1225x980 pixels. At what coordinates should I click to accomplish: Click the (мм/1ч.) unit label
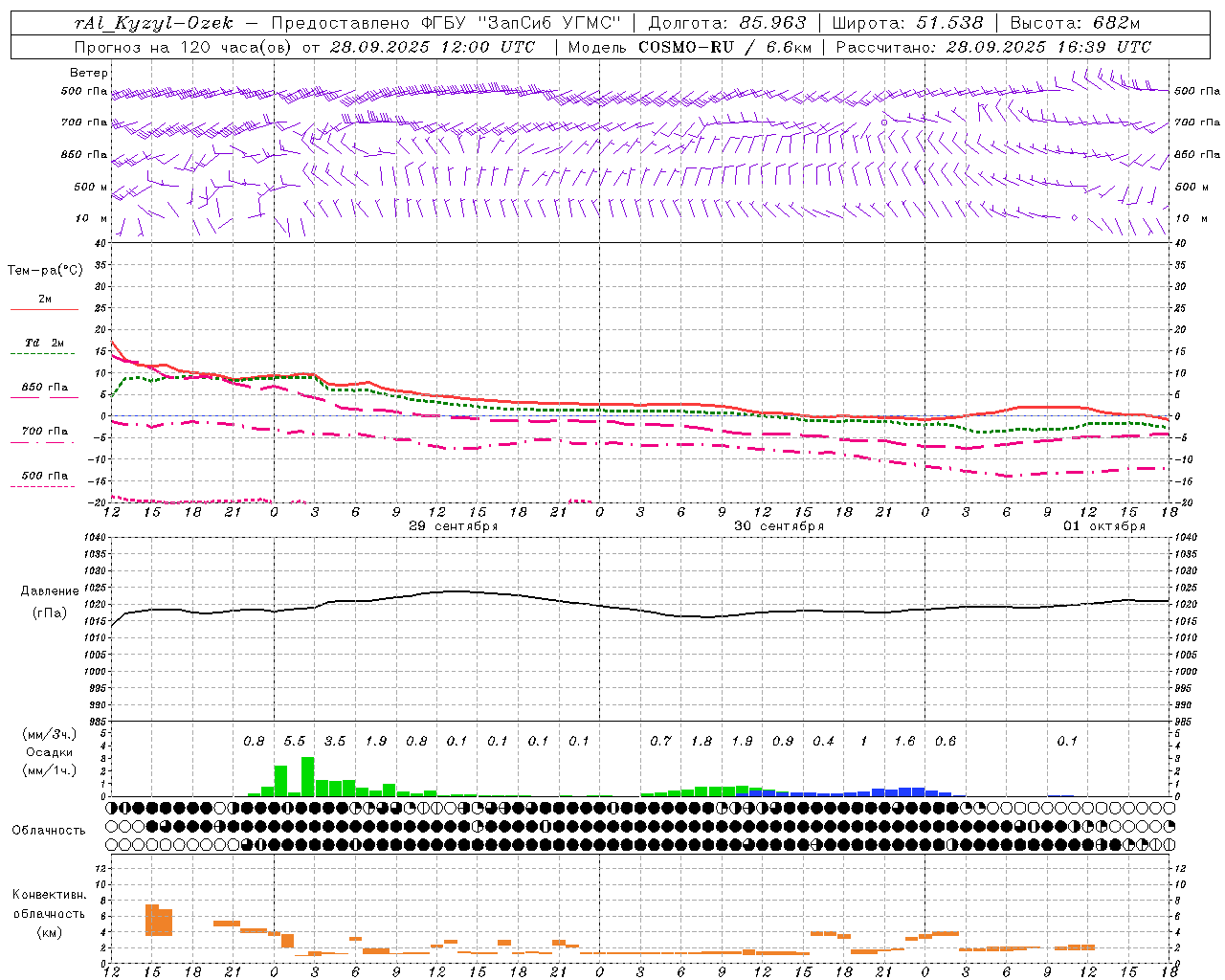[x=50, y=771]
